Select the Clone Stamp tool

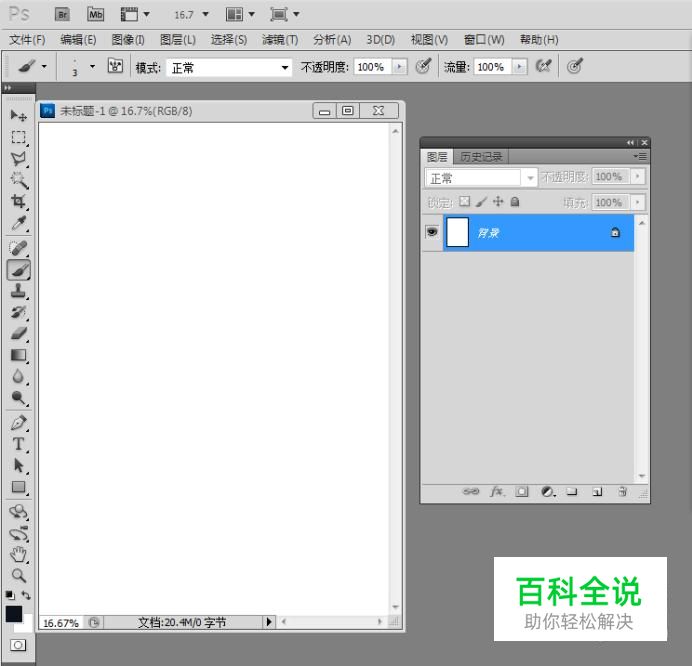(18, 291)
